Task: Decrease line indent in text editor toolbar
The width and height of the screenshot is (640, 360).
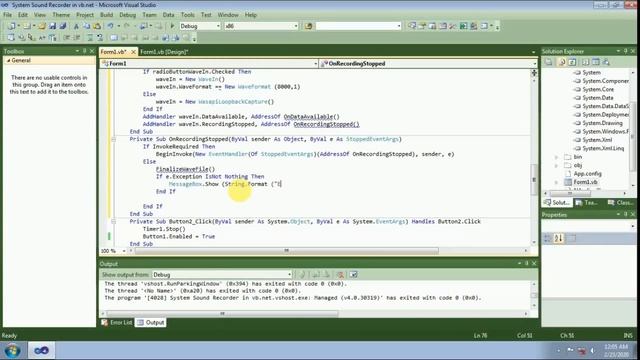Action: tap(67, 38)
